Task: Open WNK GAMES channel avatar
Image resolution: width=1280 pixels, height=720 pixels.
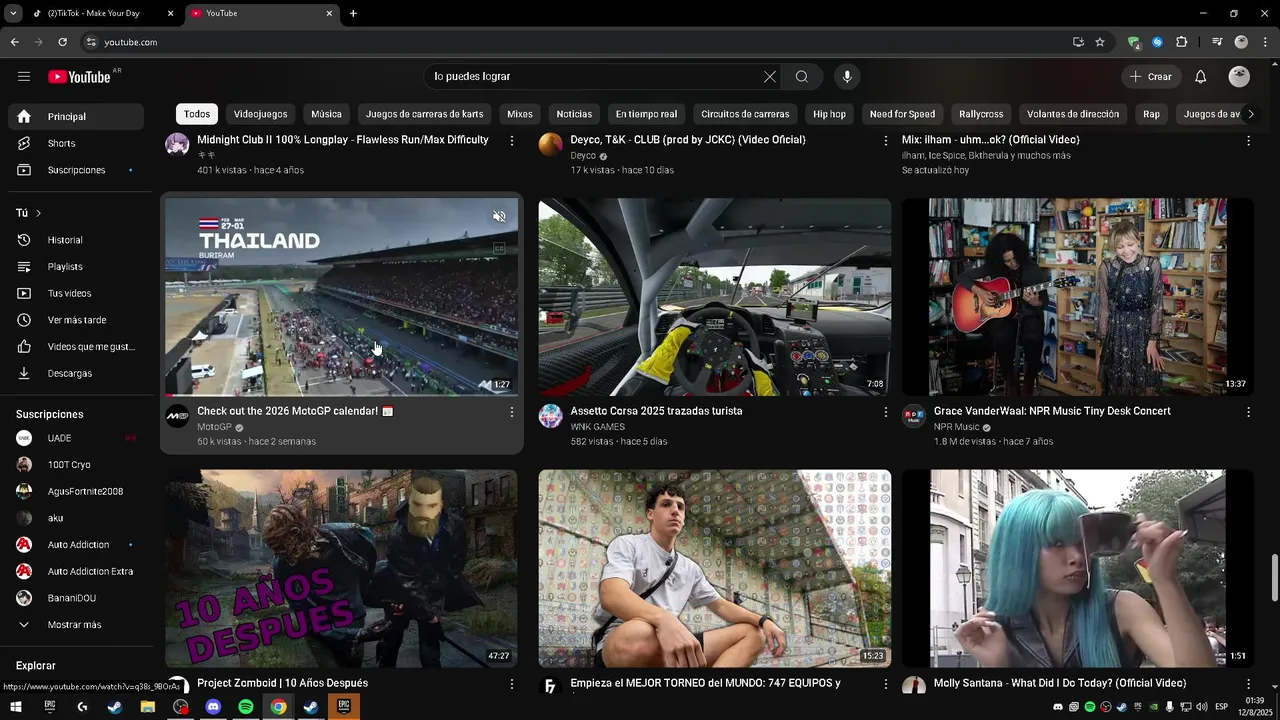Action: (x=551, y=416)
